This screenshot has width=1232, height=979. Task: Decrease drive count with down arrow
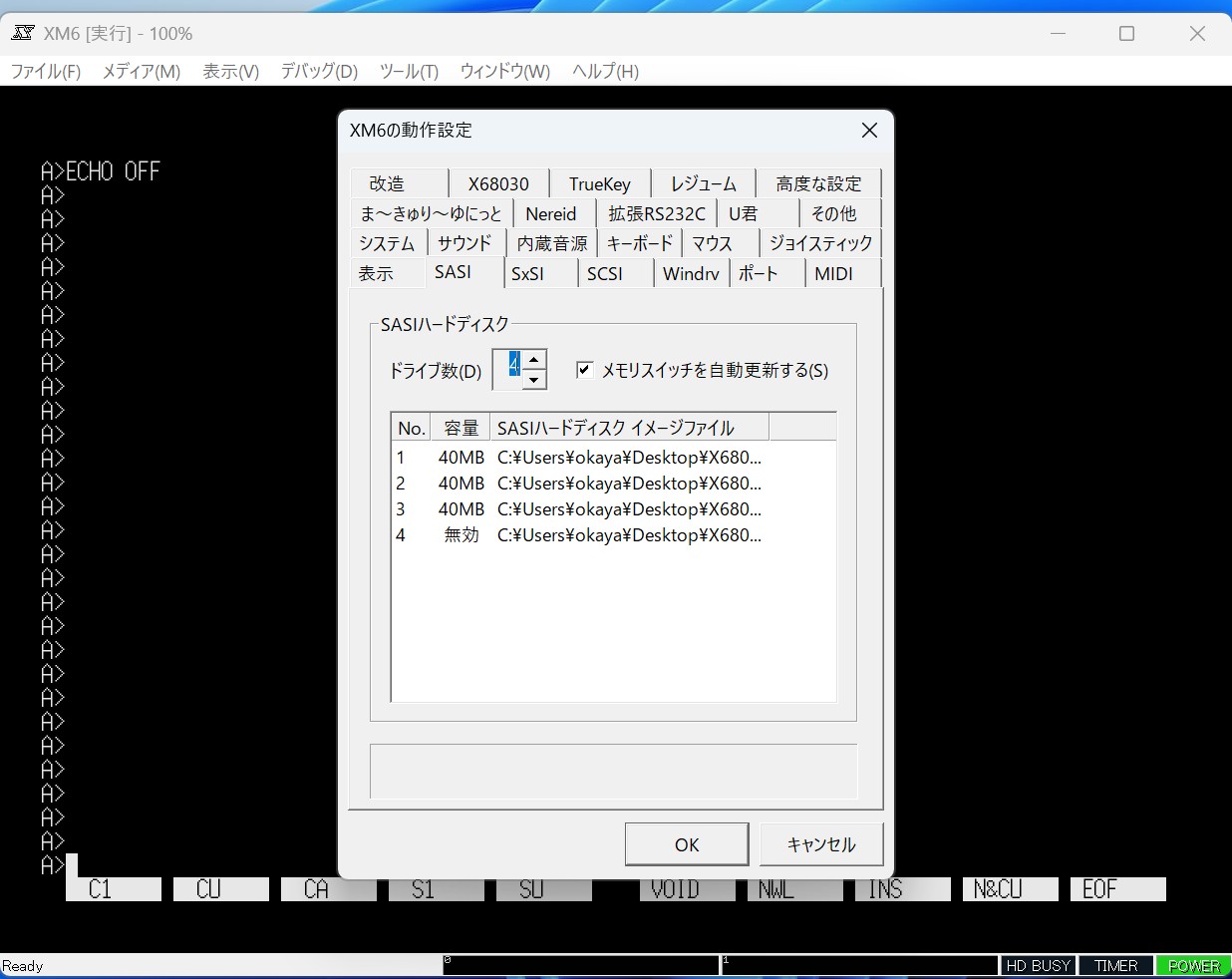(534, 380)
